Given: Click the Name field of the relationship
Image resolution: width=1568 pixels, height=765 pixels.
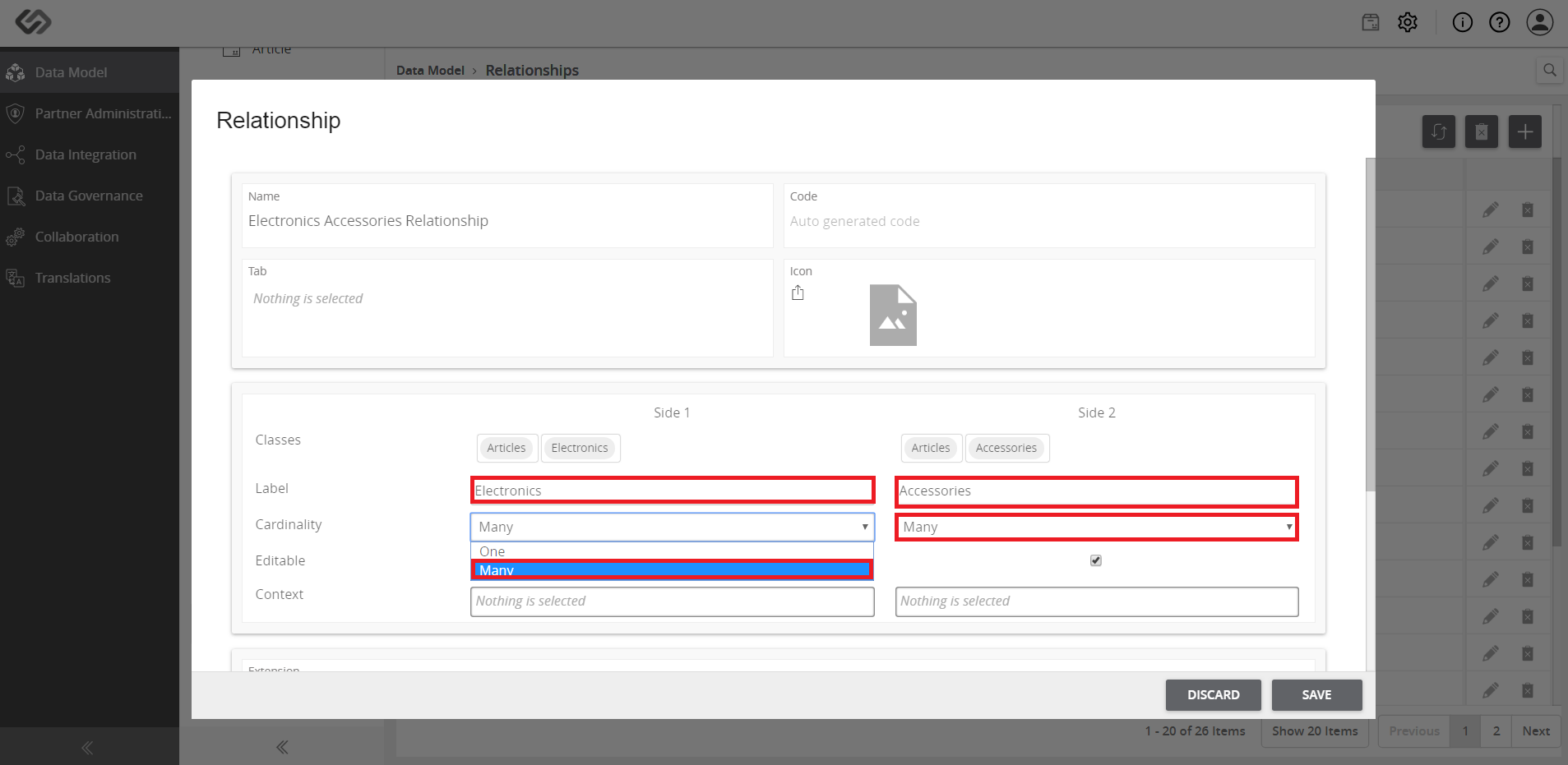Looking at the screenshot, I should (x=507, y=215).
